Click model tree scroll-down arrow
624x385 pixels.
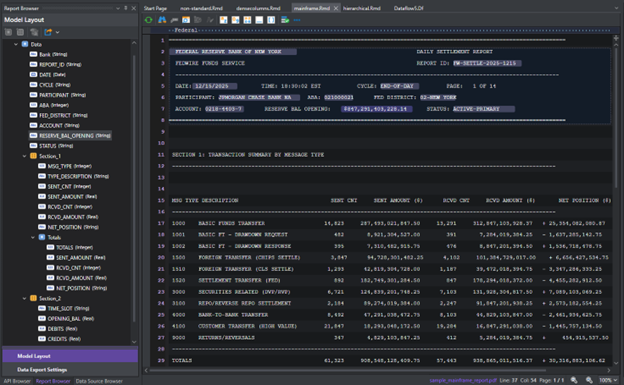(x=134, y=342)
